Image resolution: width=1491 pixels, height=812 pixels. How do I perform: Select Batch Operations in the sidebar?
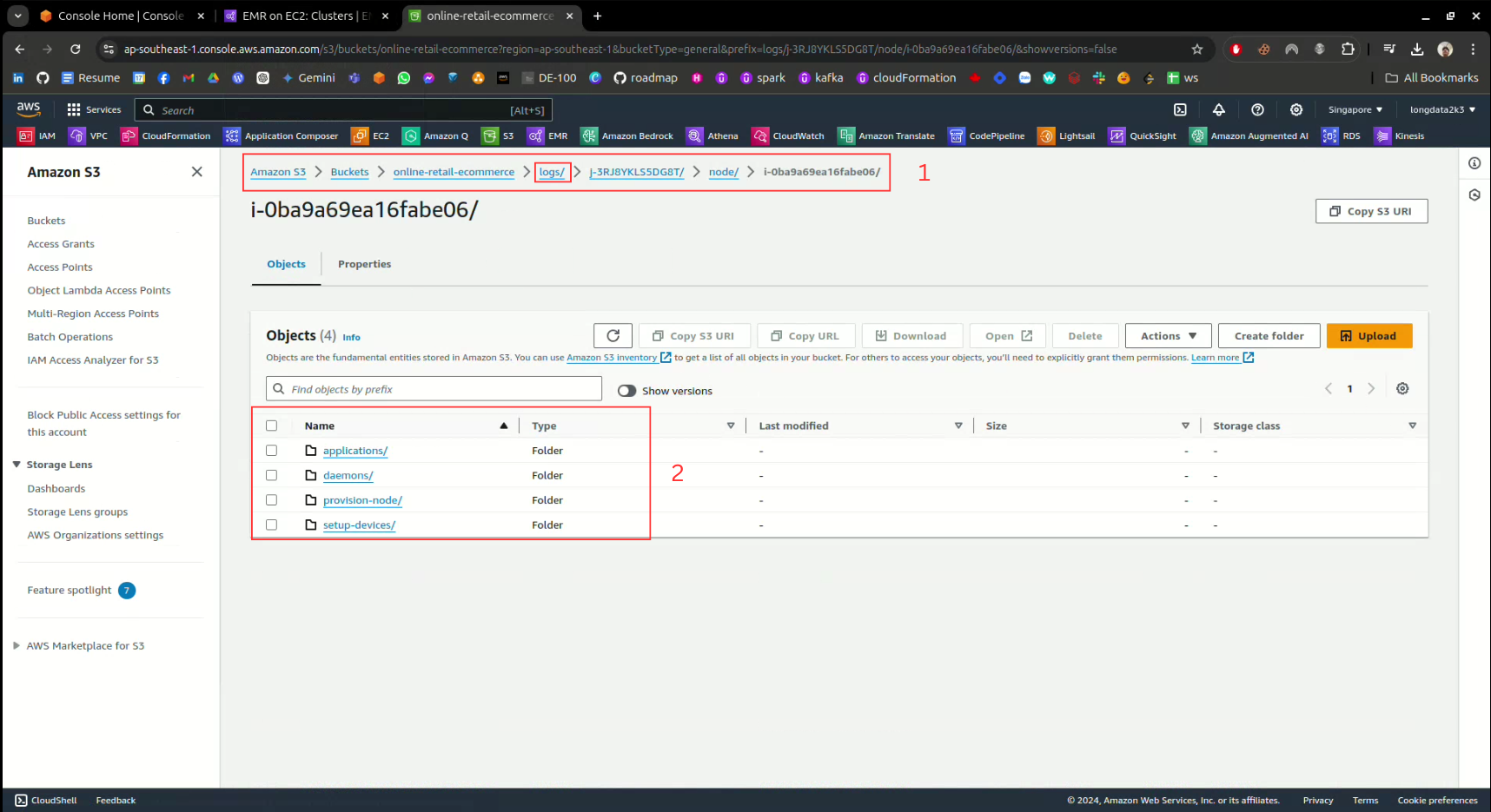point(70,337)
